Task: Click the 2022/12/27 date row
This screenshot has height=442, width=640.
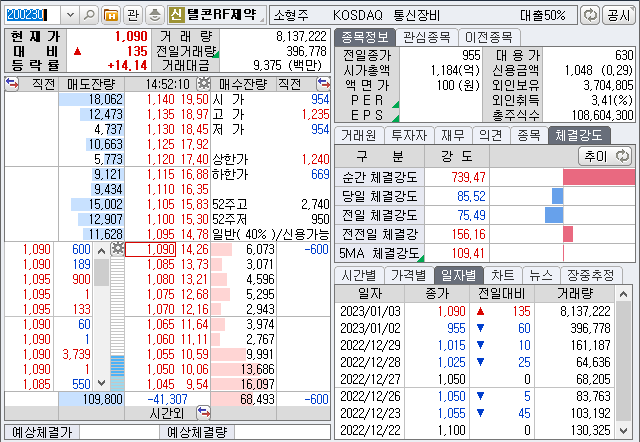Action: pos(475,379)
